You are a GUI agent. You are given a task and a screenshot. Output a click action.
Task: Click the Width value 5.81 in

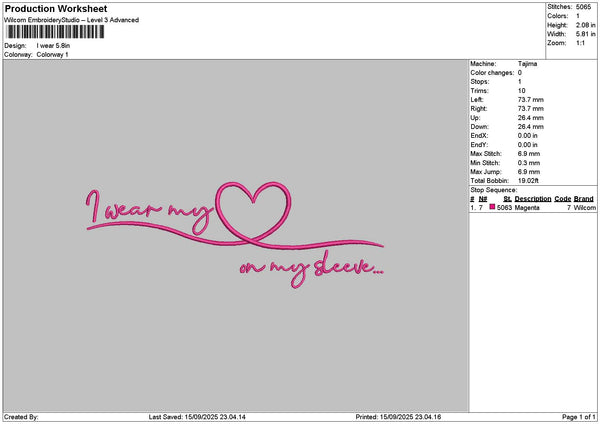click(x=585, y=34)
